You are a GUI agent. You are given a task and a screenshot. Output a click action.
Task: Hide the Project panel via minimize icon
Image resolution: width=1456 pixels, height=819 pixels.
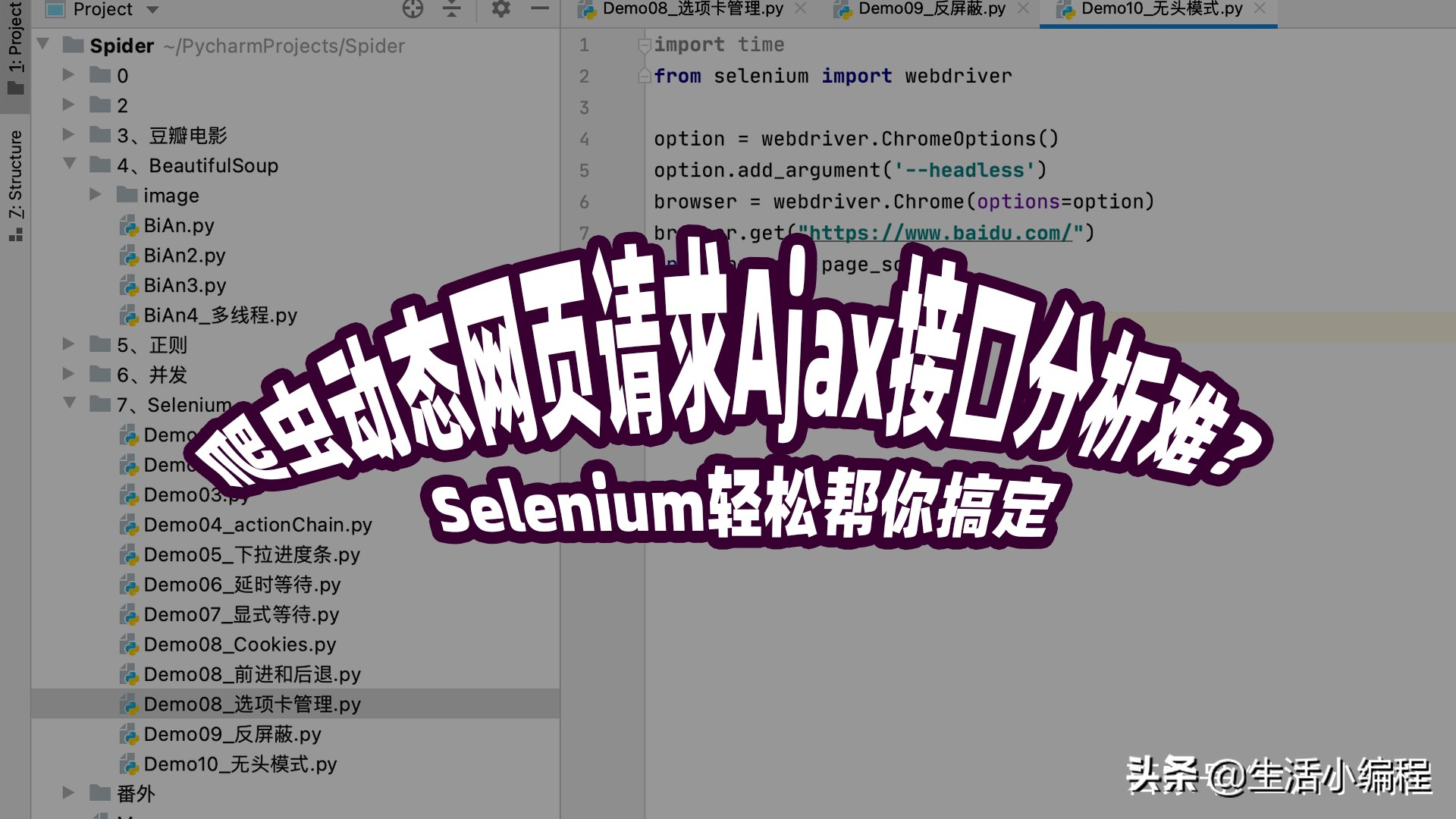tap(540, 9)
